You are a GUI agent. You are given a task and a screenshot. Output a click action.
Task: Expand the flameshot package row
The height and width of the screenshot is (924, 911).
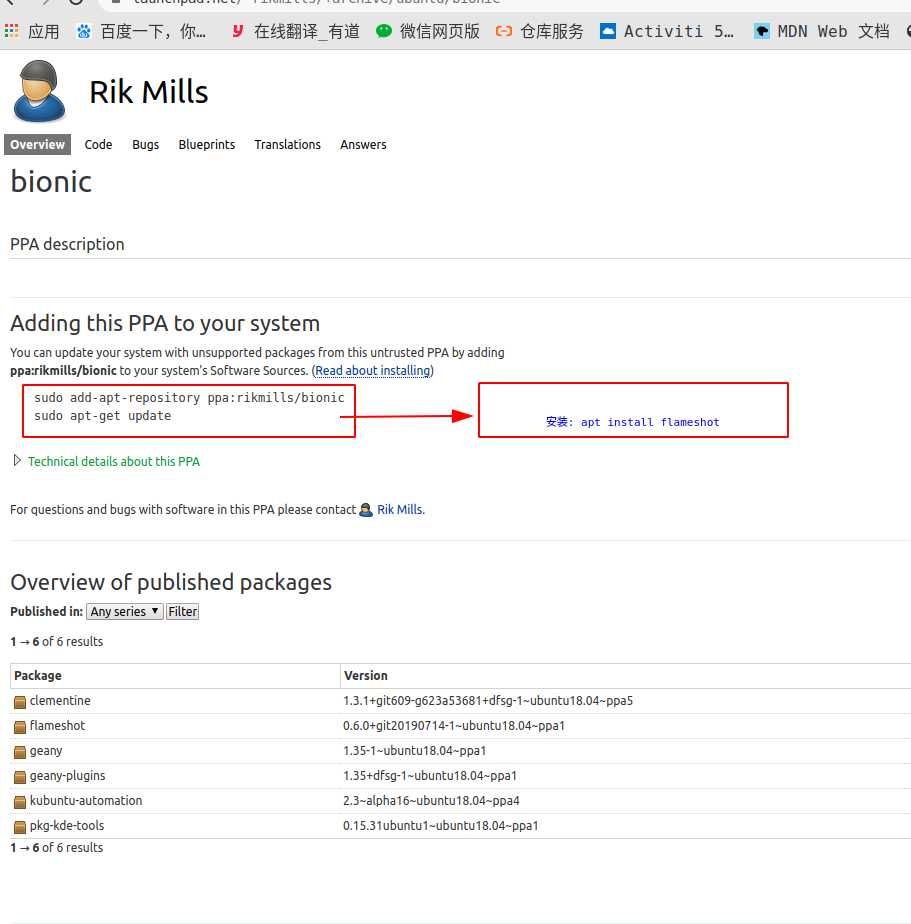461,726
